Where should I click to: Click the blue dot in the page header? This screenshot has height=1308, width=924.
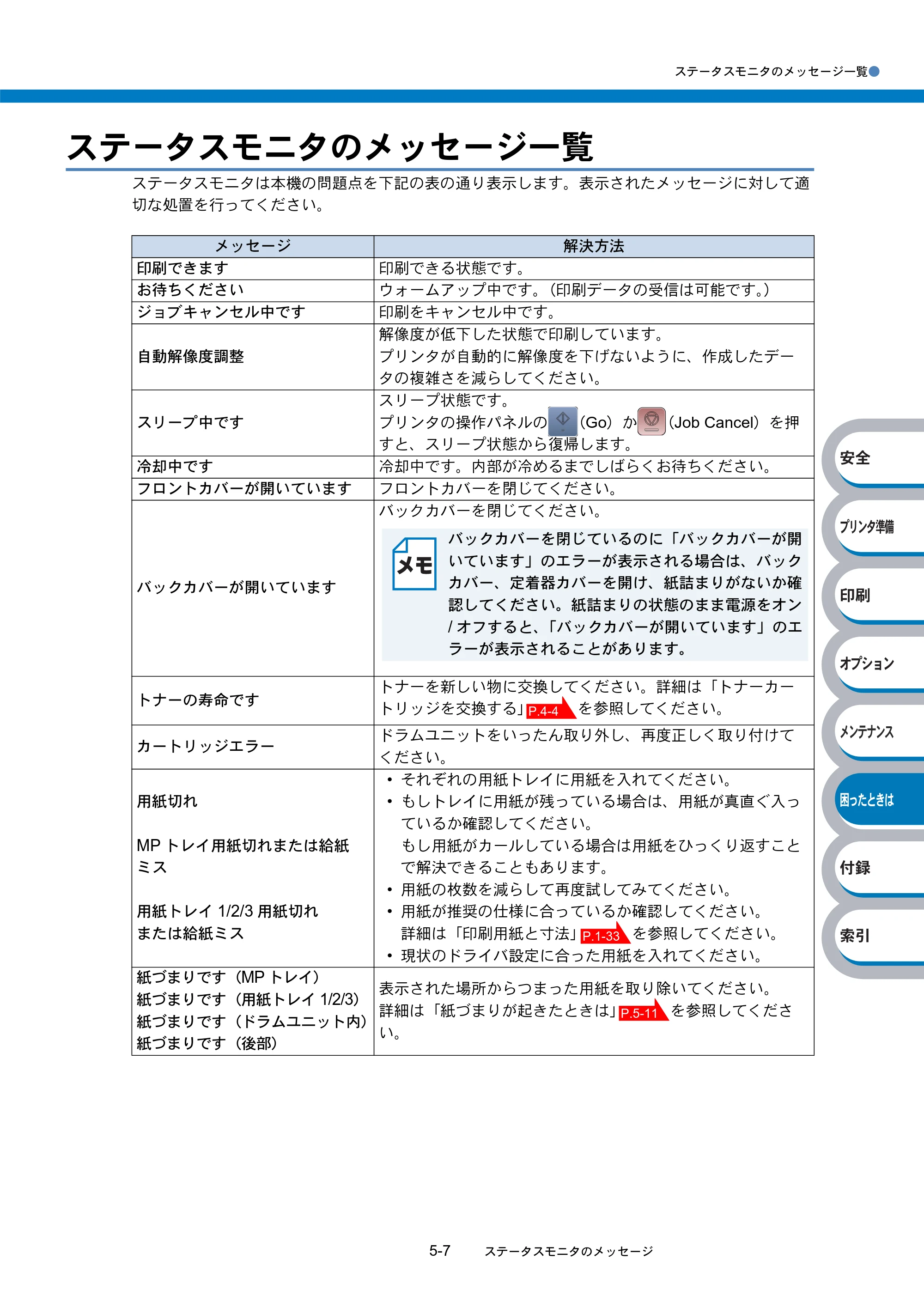click(x=874, y=71)
